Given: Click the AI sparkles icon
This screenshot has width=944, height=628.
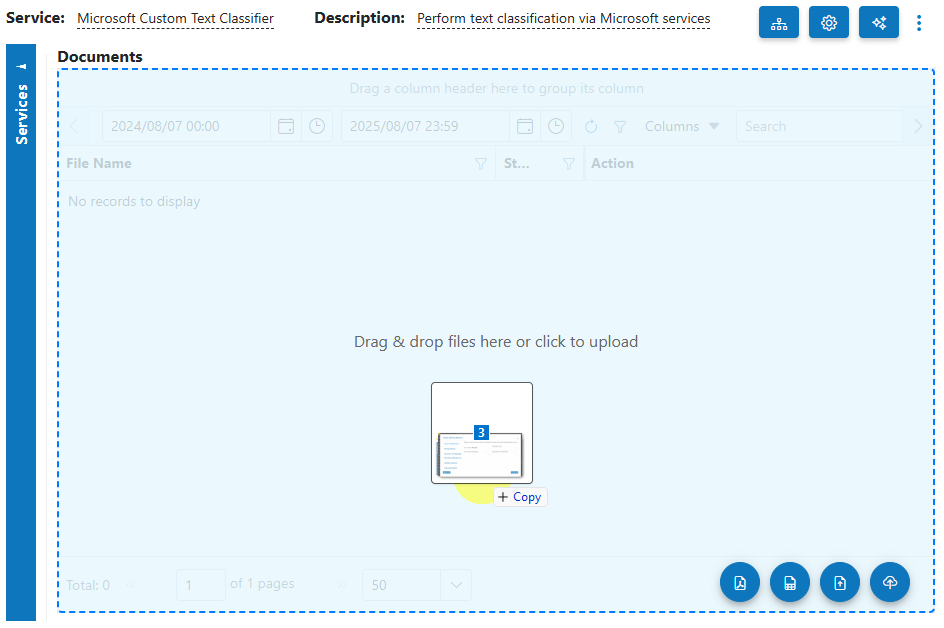Looking at the screenshot, I should pyautogui.click(x=878, y=22).
